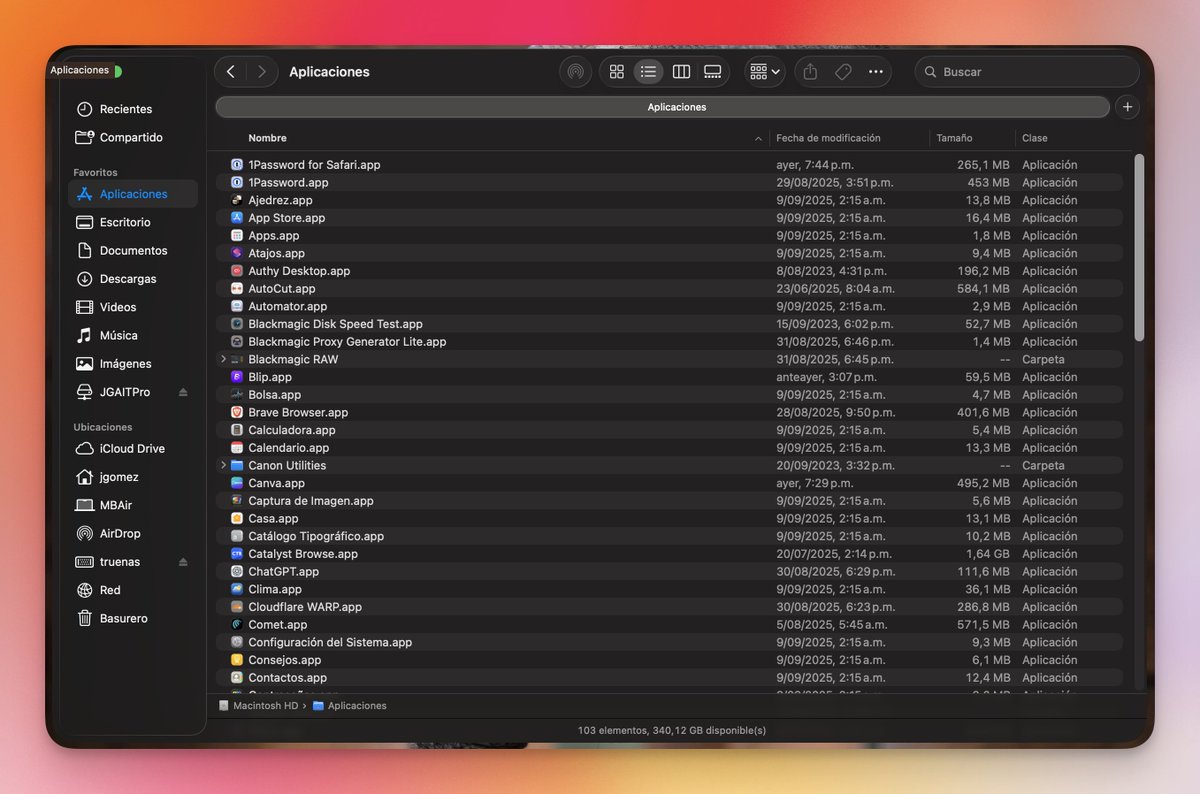1200x794 pixels.
Task: Sort by Fecha de modificación column
Action: coord(828,138)
